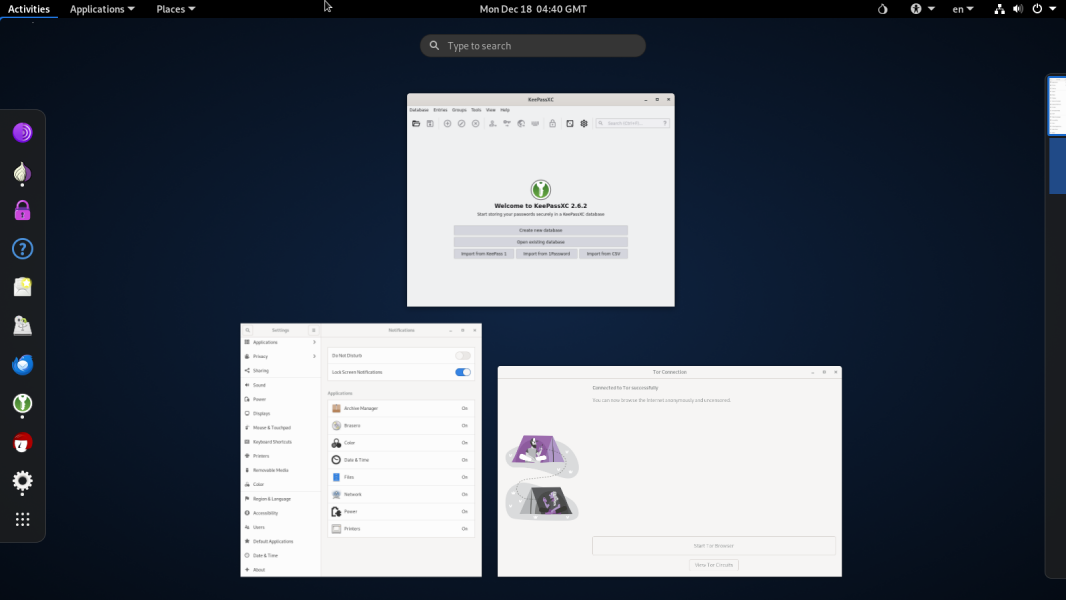Select Sharing in Settings sidebar

tap(281, 371)
